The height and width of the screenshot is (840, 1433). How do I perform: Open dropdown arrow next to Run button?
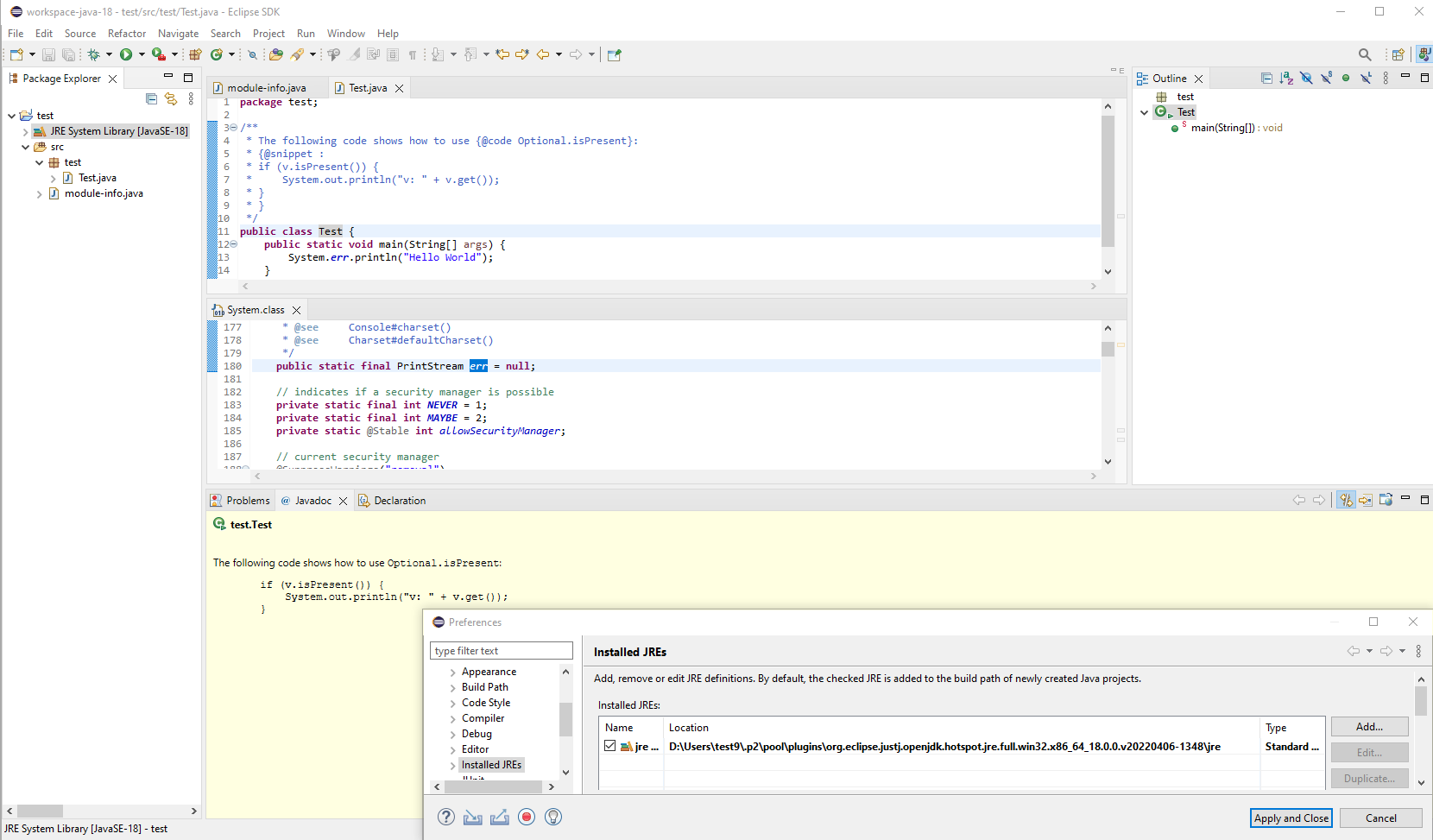pos(142,54)
